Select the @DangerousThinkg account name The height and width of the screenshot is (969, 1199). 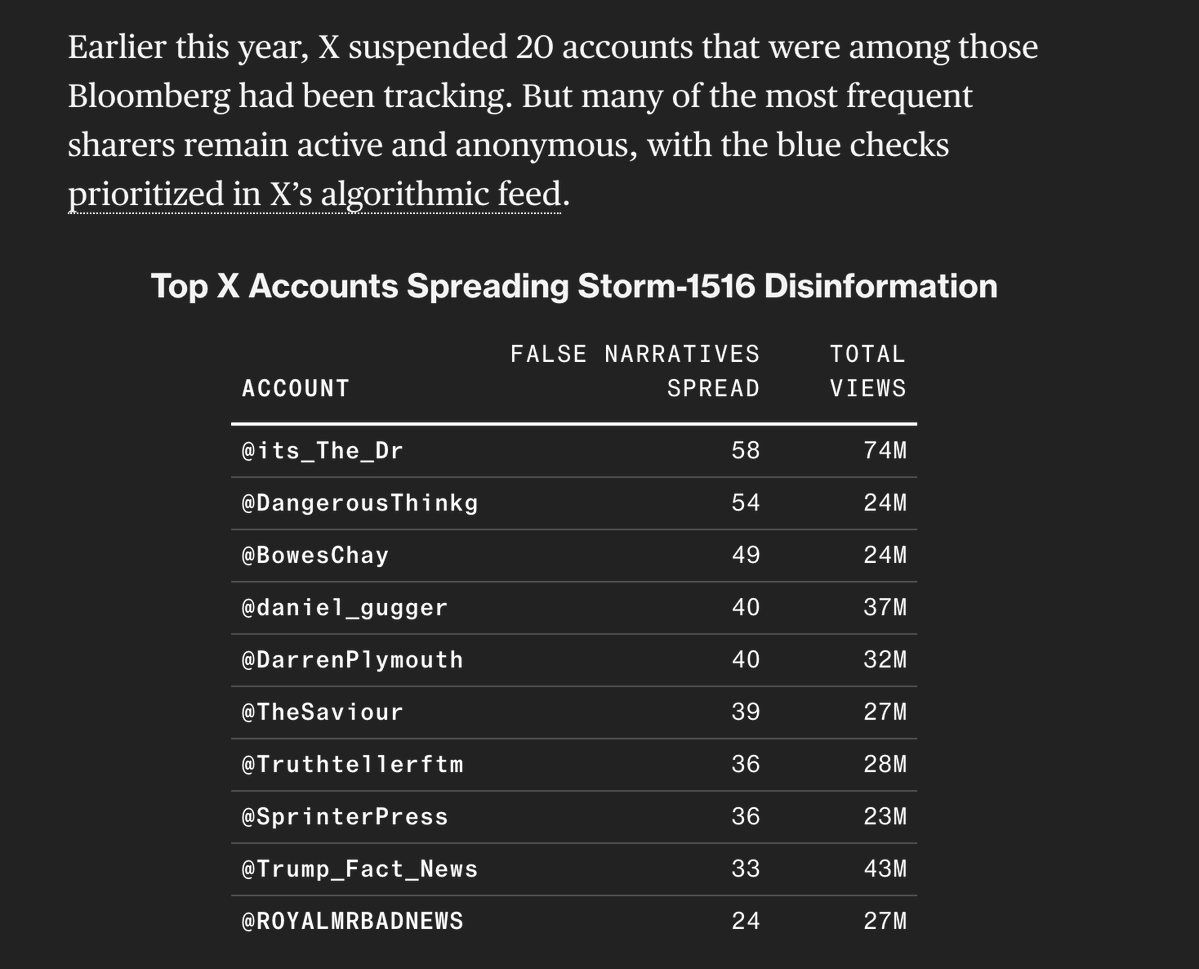point(360,503)
